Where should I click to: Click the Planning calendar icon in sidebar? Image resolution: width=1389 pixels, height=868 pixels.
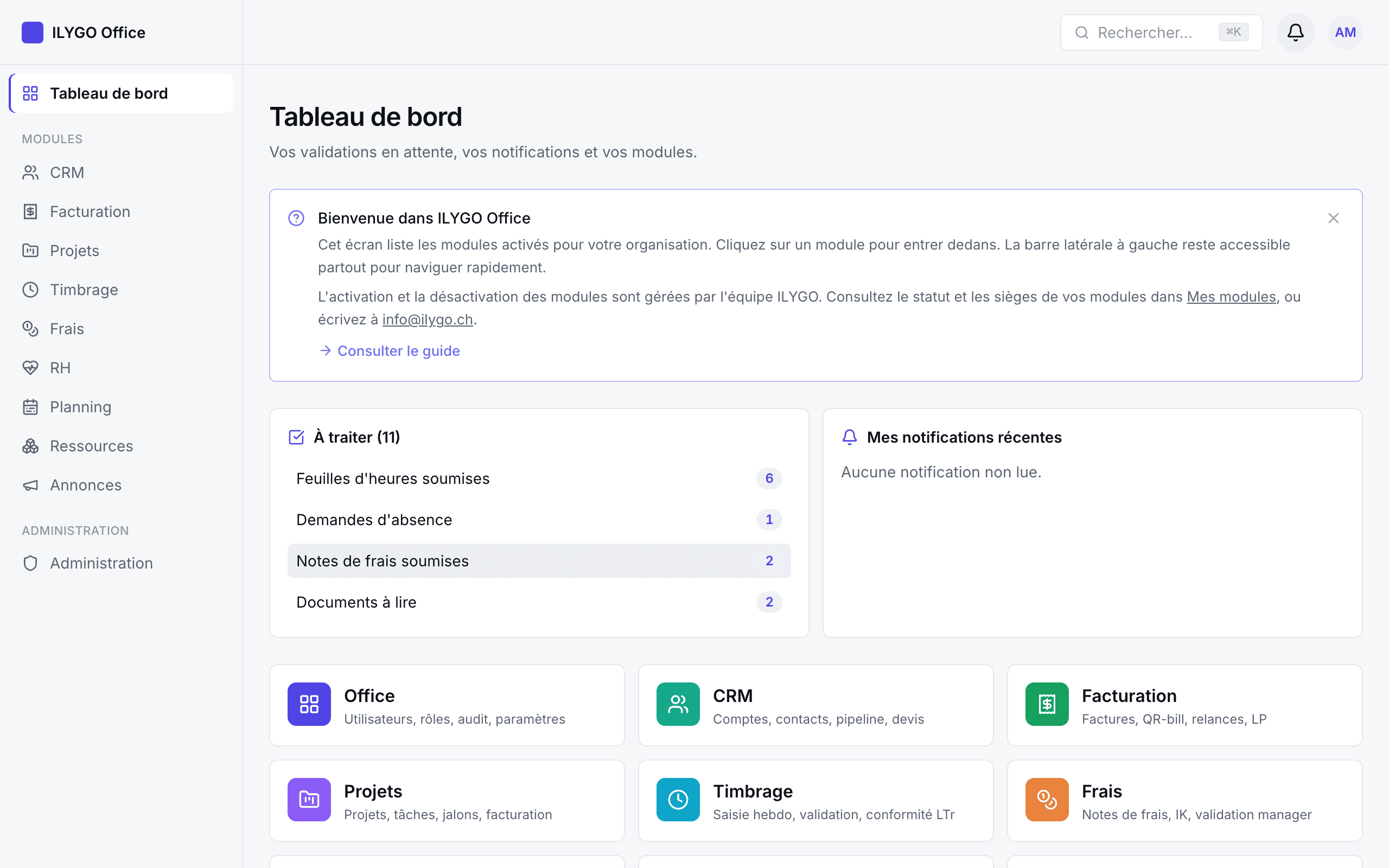coord(30,407)
